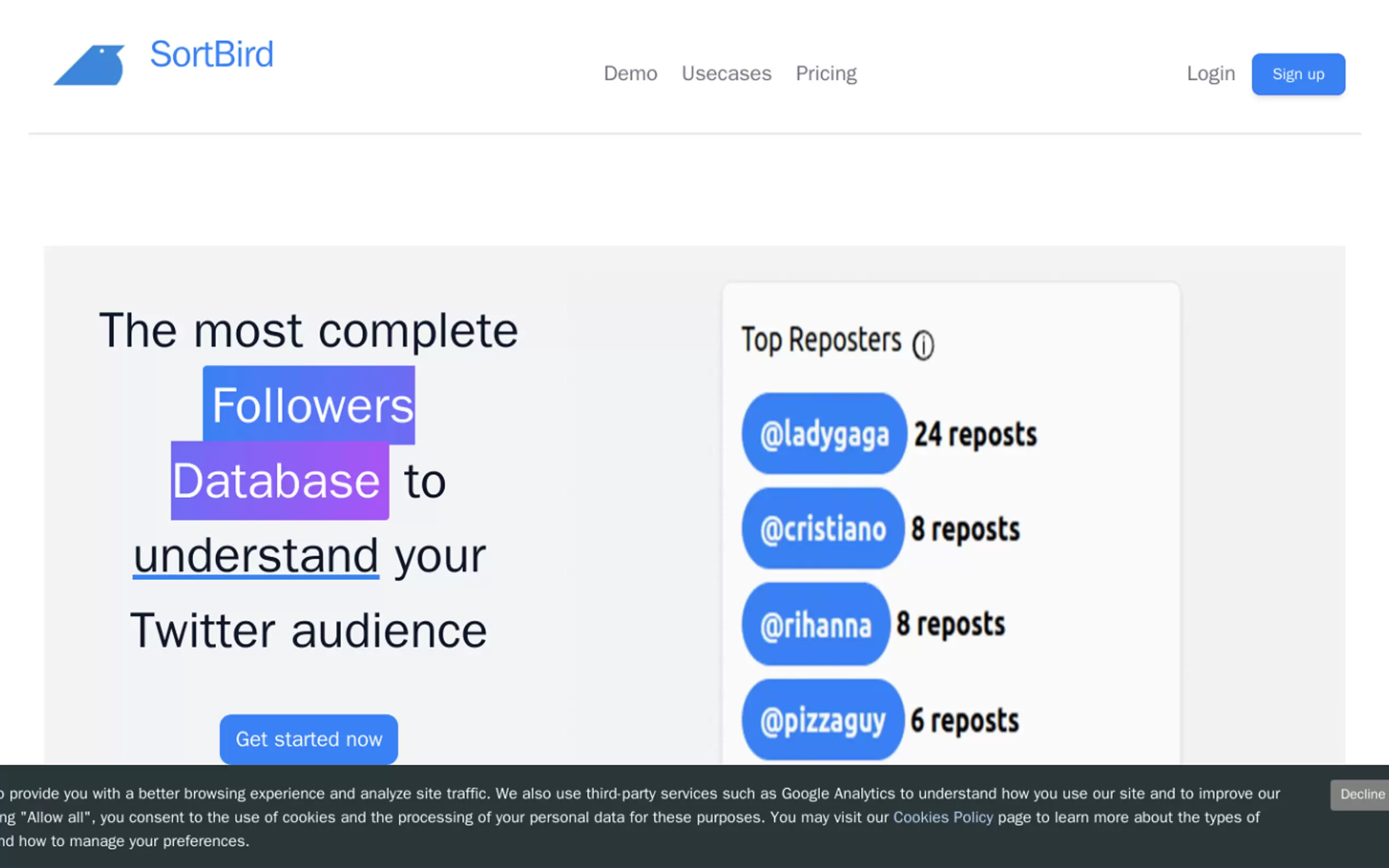Select the @cristiano reposter tag
Screen dimensions: 1389x868
823,529
